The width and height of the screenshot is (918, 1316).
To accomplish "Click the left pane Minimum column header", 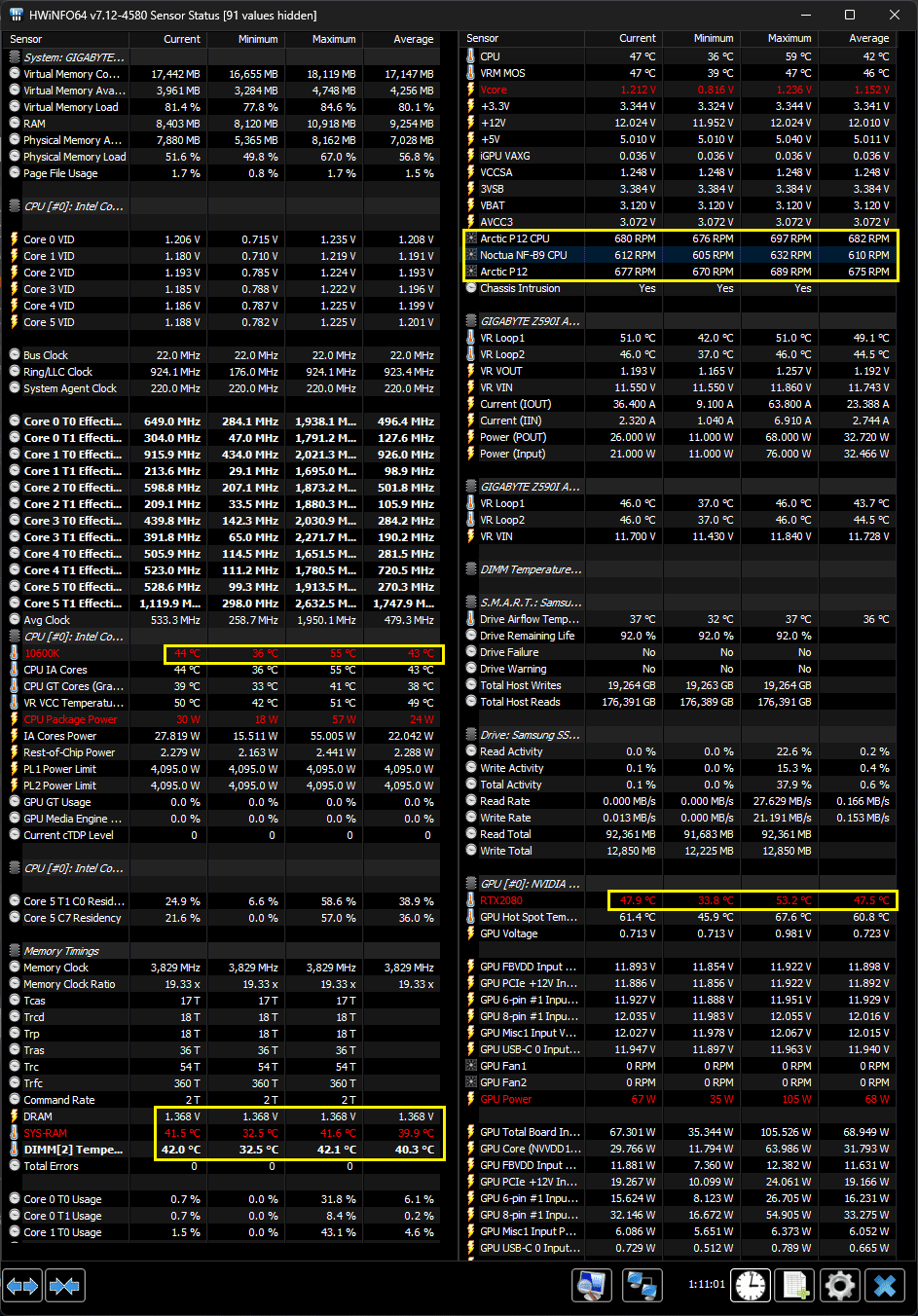I will coord(245,39).
